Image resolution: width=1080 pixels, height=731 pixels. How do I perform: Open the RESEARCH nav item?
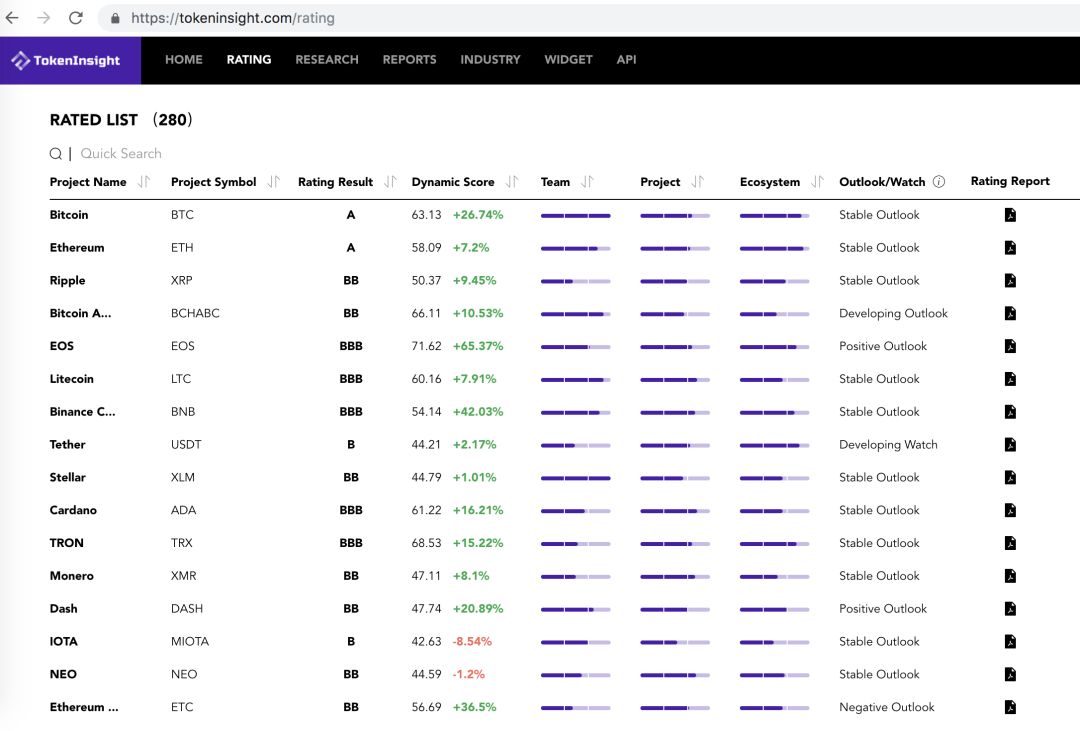[327, 60]
